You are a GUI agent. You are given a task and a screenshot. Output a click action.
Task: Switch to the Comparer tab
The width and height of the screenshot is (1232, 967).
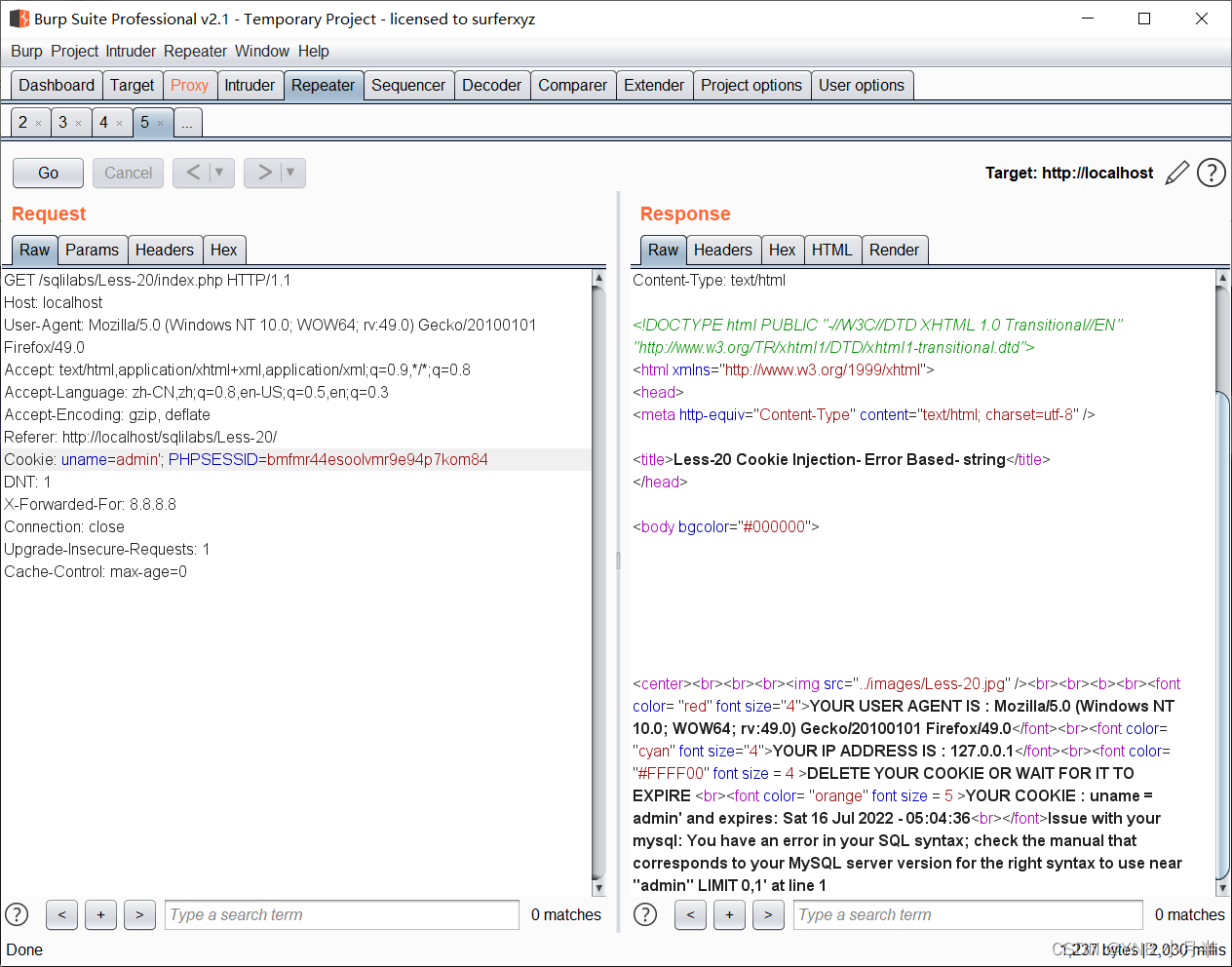click(x=572, y=85)
